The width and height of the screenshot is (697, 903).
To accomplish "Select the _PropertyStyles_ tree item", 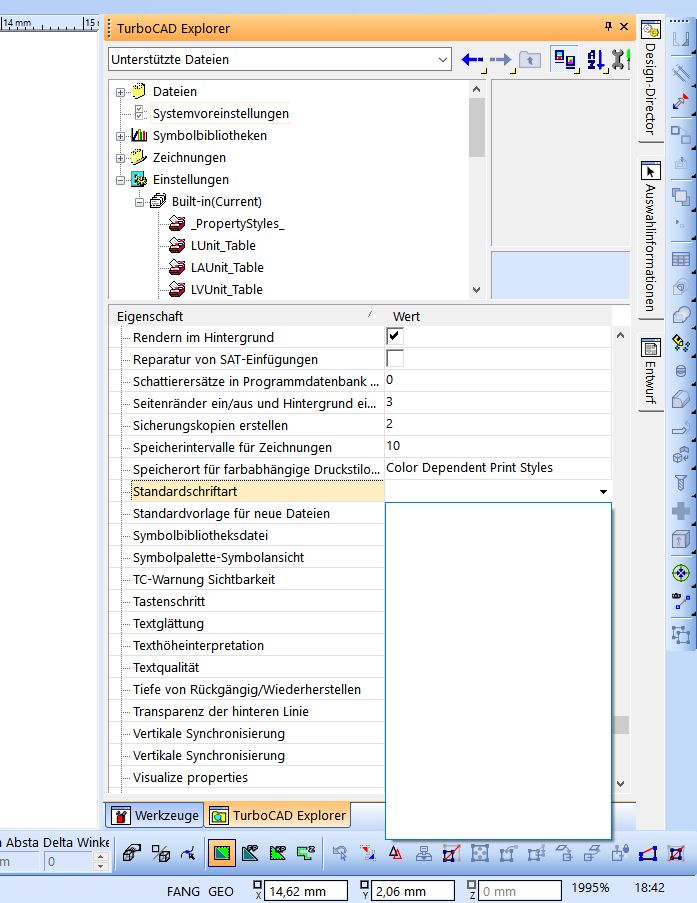I will (237, 223).
